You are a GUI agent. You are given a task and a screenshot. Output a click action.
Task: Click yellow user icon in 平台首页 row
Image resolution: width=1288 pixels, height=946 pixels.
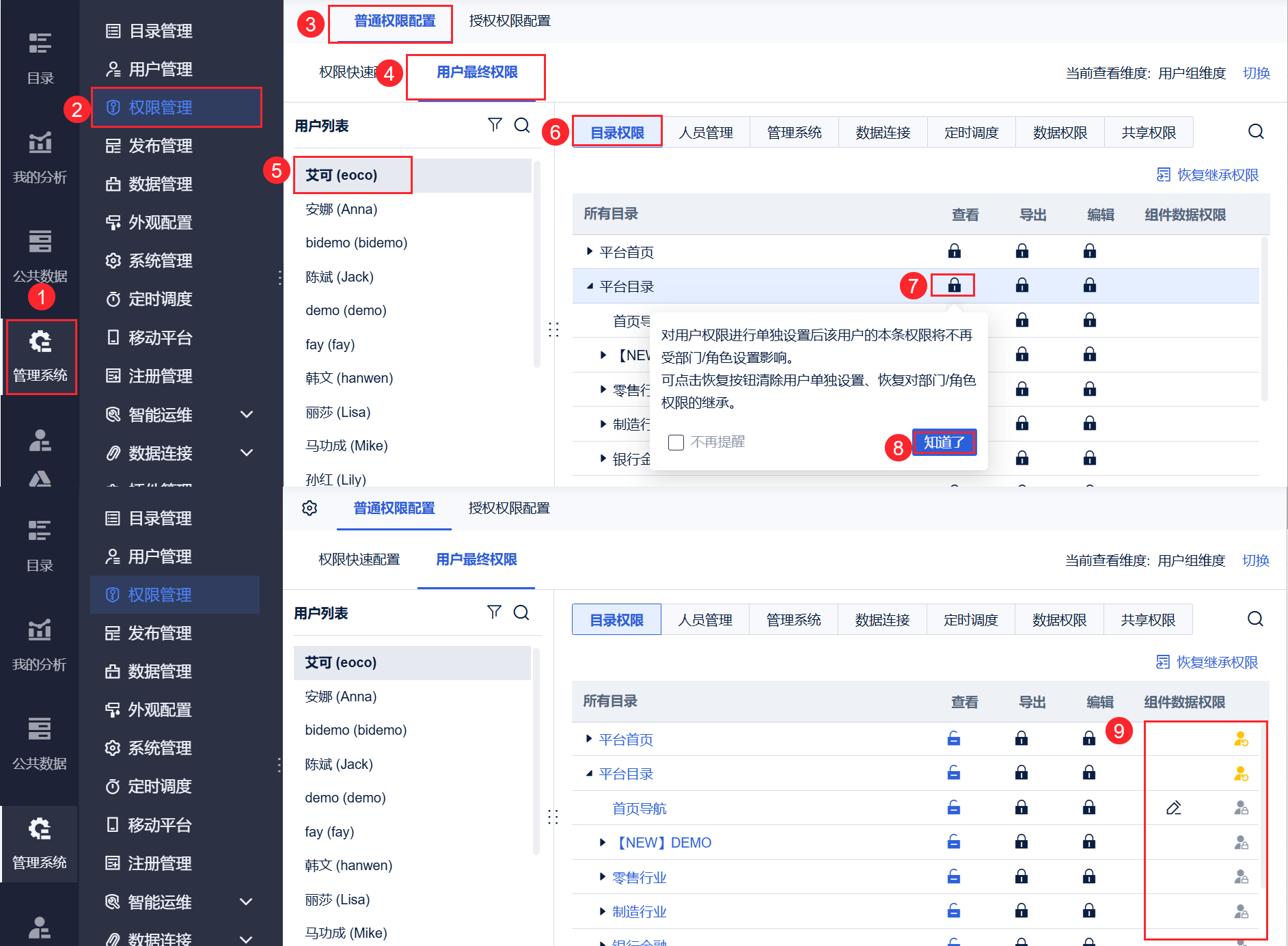pos(1241,739)
